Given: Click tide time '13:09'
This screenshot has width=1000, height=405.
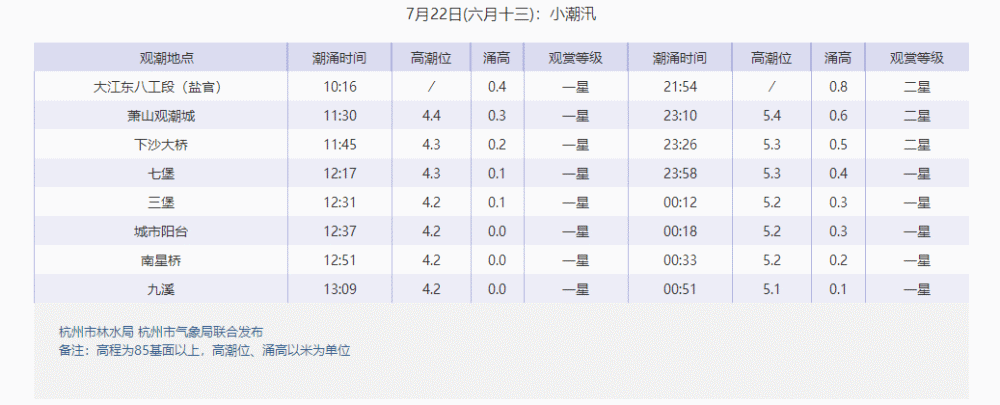Looking at the screenshot, I should tap(340, 290).
